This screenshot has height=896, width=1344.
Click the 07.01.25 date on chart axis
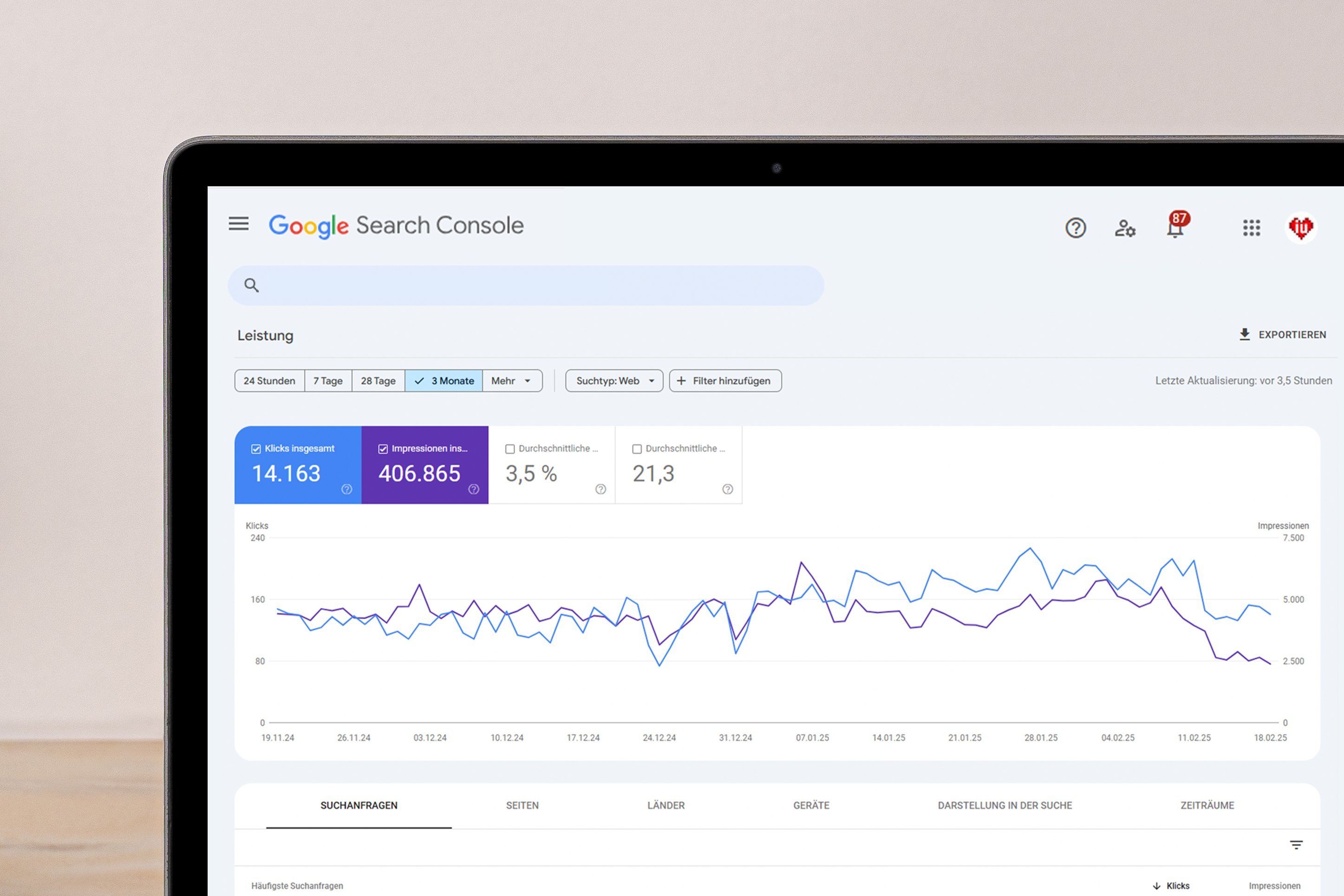click(812, 738)
